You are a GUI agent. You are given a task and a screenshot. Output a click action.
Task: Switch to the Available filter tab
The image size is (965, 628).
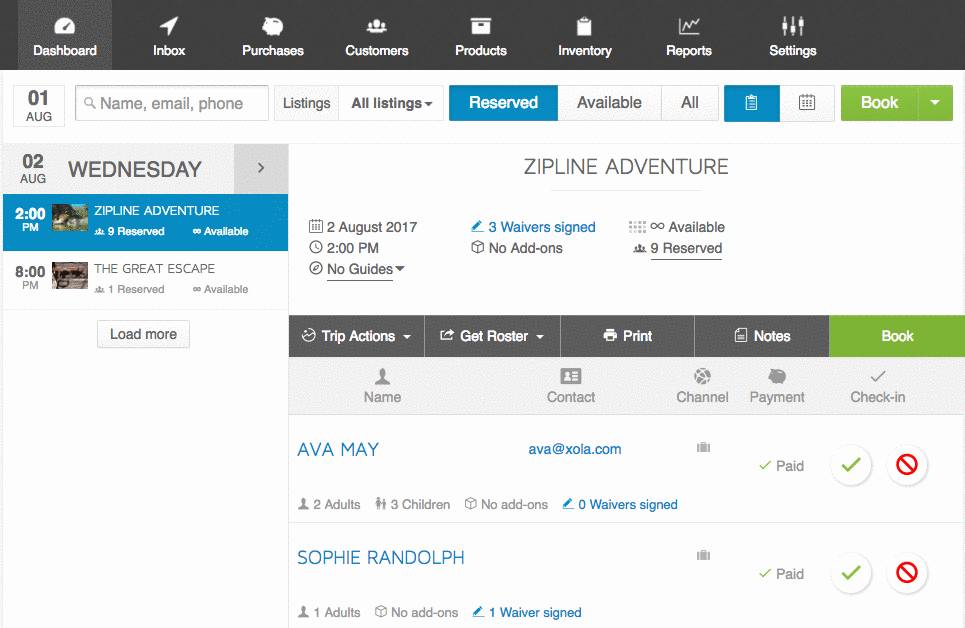click(609, 103)
